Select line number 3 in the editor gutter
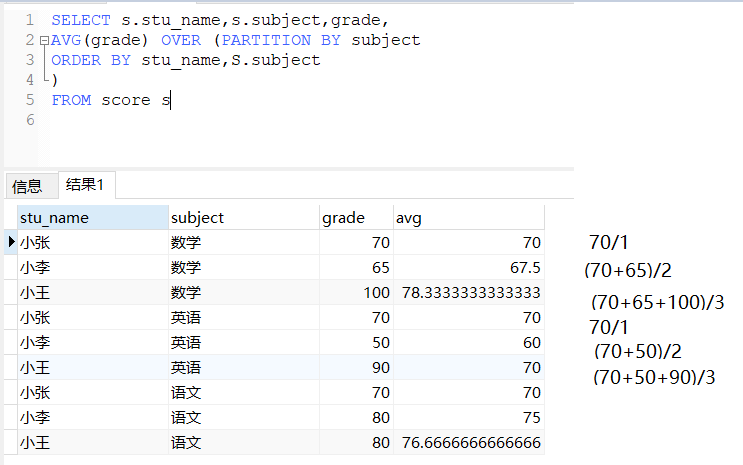 click(30, 60)
